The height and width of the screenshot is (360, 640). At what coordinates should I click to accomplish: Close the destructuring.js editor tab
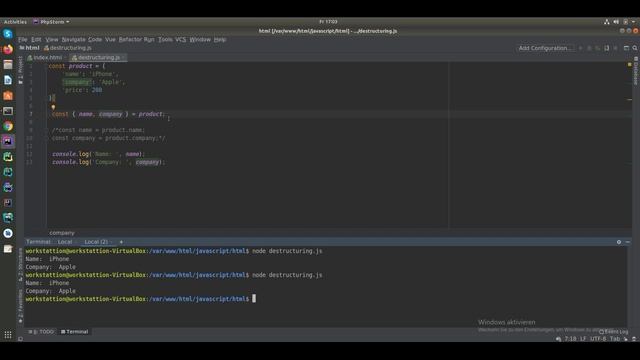pos(124,58)
